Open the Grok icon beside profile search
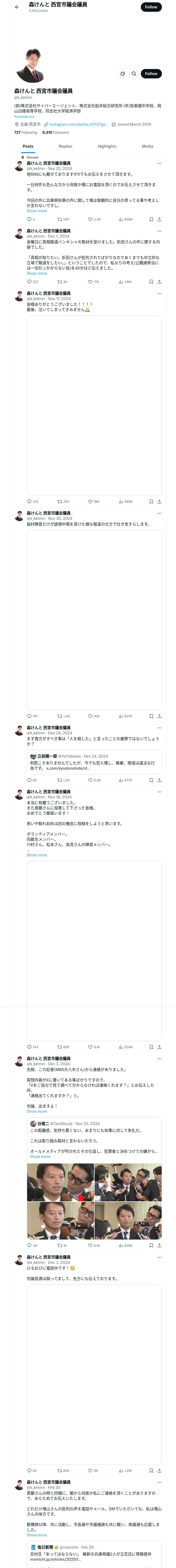 coord(123,74)
